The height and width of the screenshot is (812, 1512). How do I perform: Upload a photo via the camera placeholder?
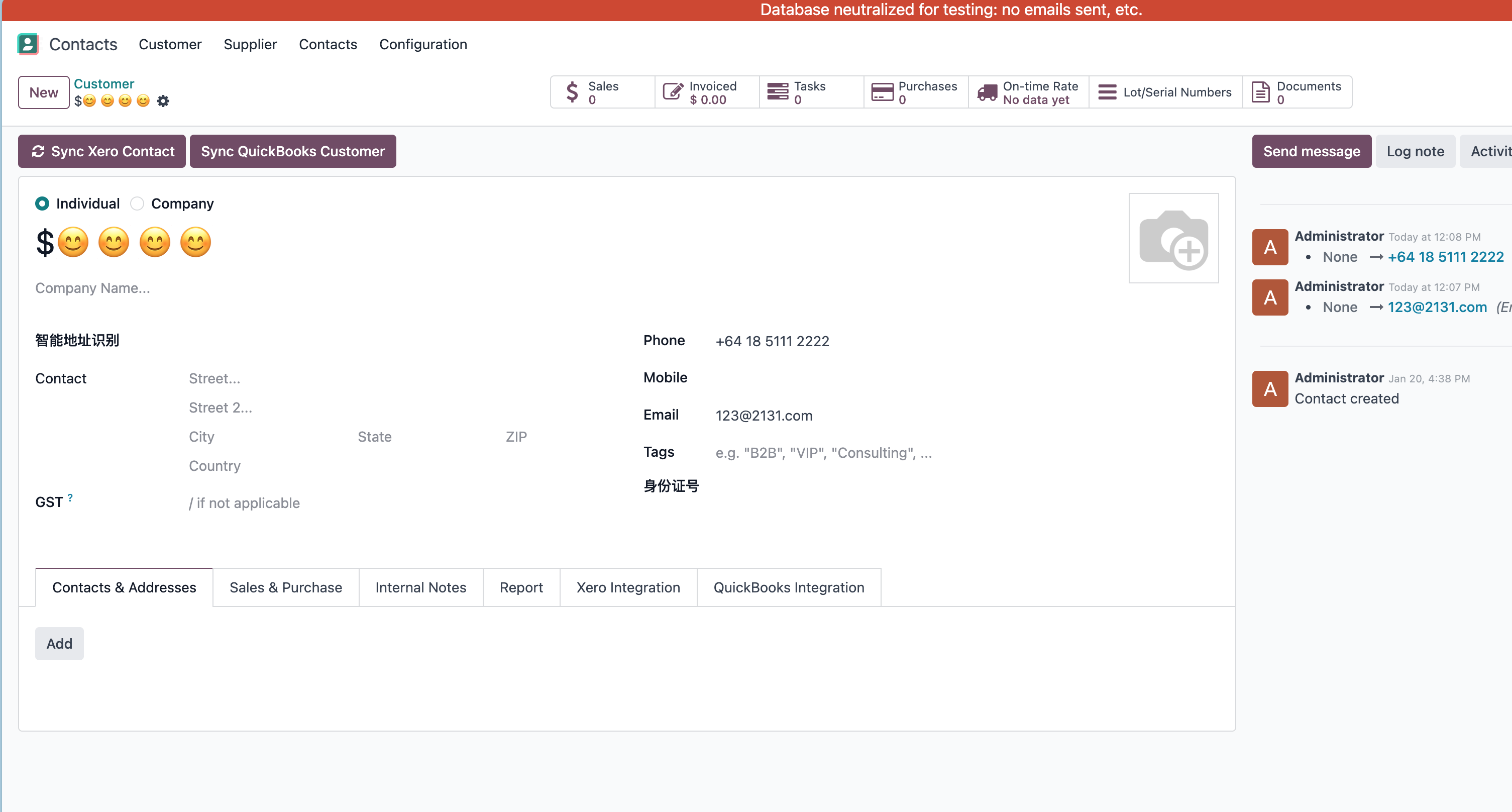(1173, 238)
